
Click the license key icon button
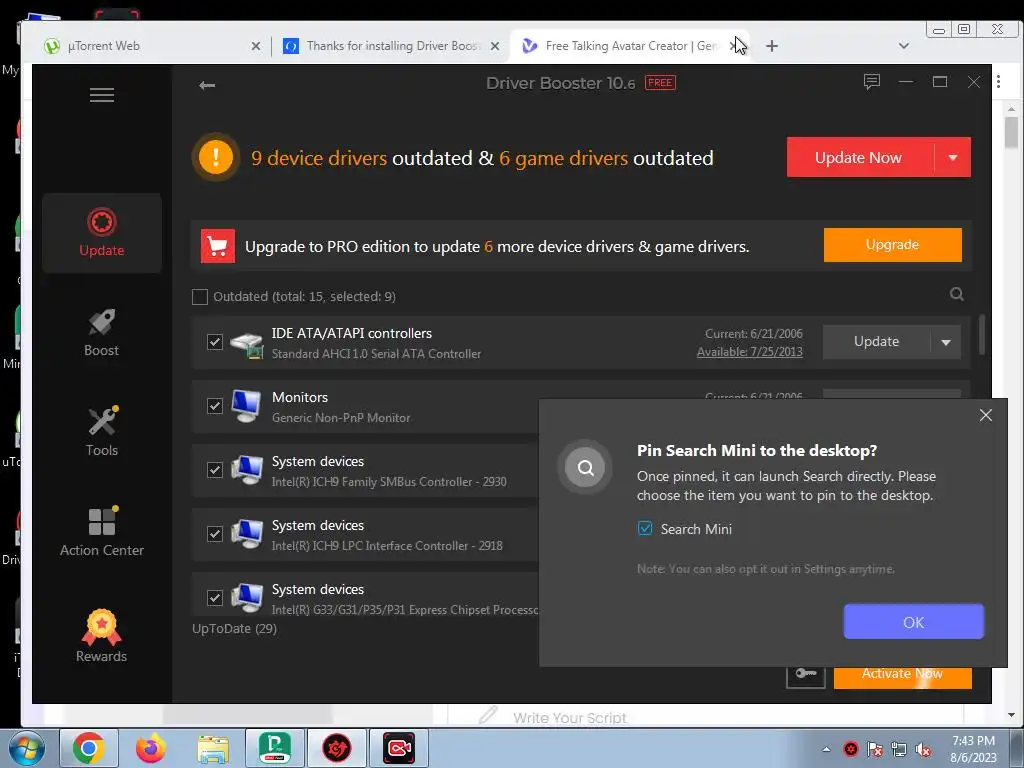click(x=805, y=675)
